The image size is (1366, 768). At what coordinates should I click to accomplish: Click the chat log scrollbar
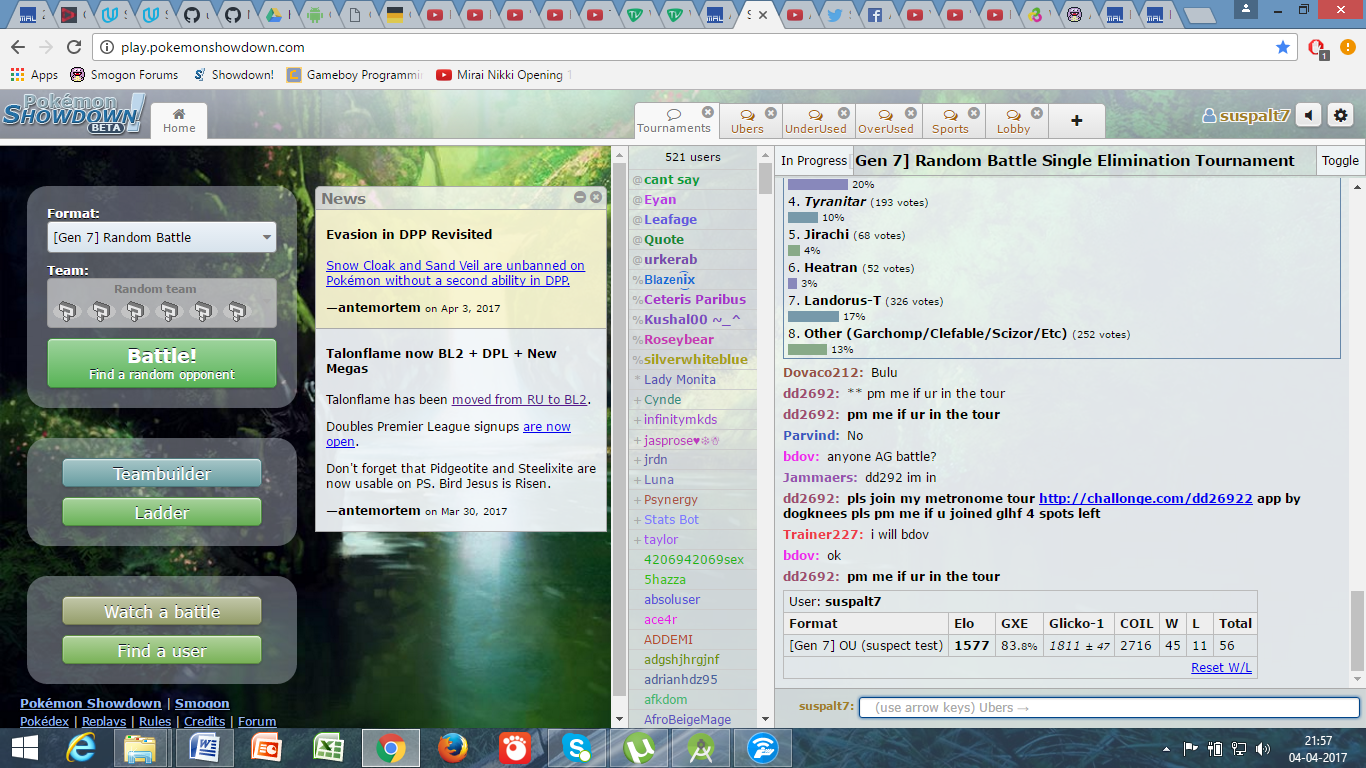click(x=1357, y=630)
